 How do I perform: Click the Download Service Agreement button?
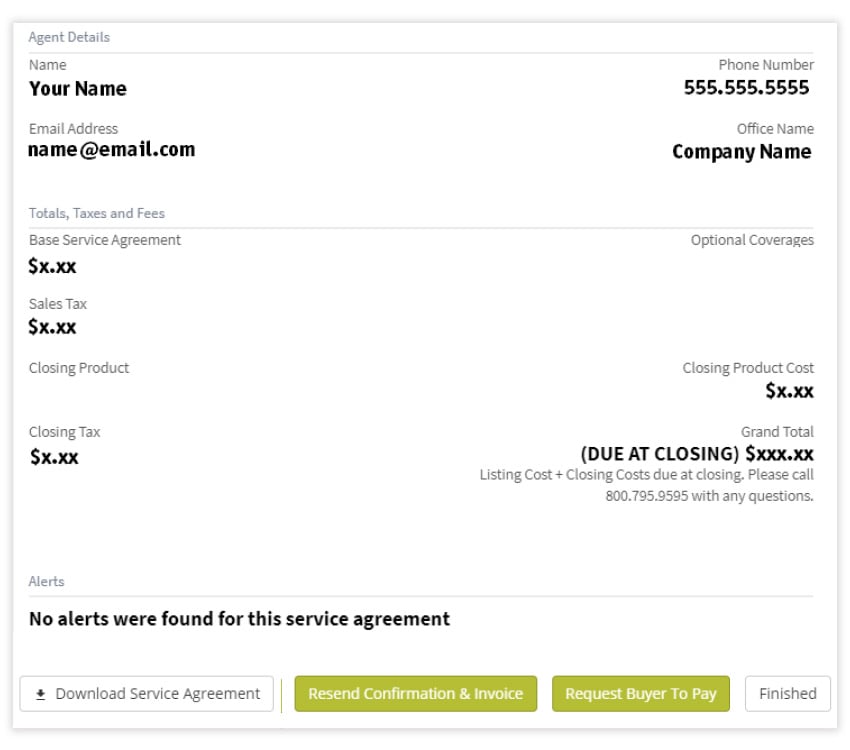pyautogui.click(x=147, y=694)
